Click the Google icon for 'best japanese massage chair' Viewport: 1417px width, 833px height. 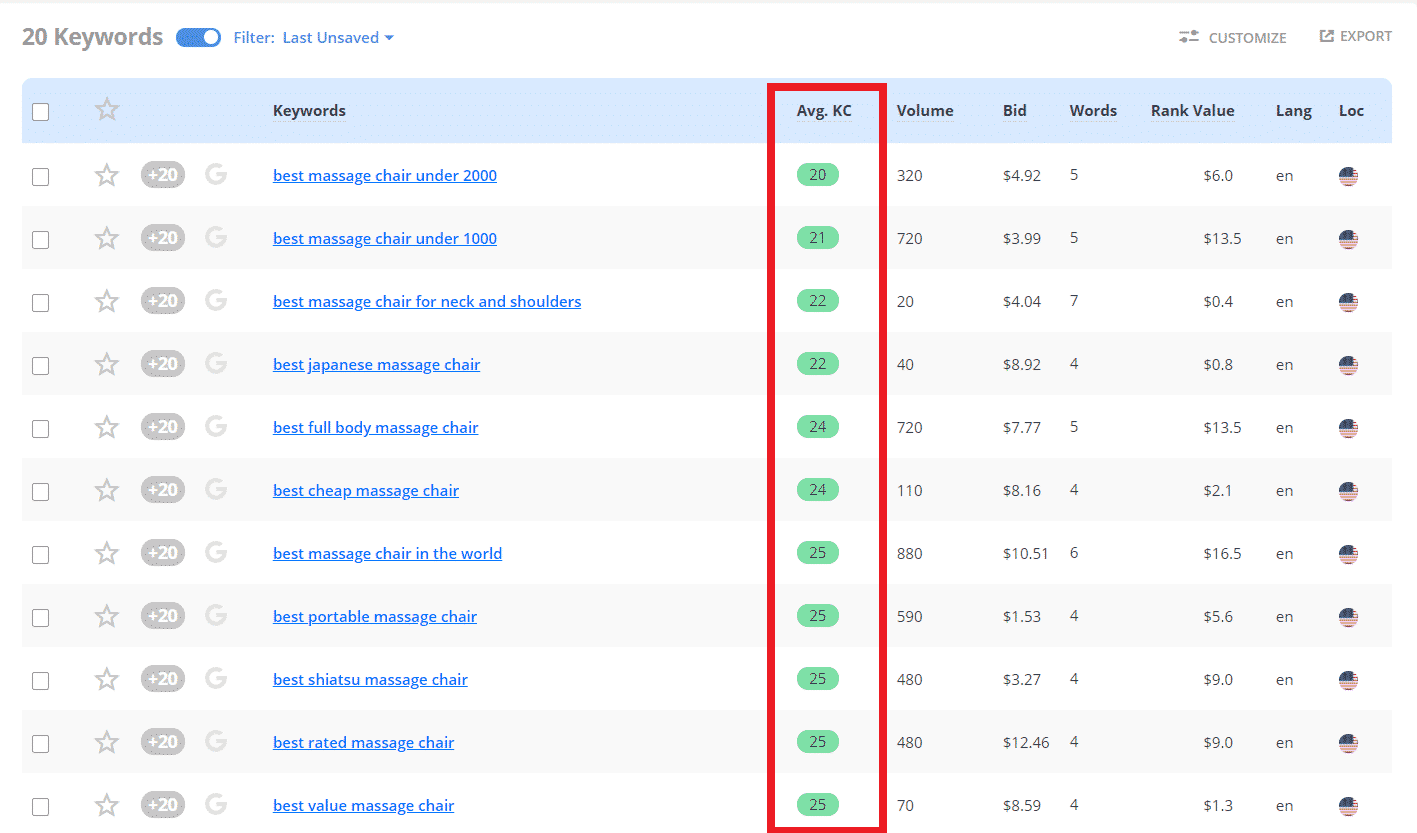[x=216, y=364]
